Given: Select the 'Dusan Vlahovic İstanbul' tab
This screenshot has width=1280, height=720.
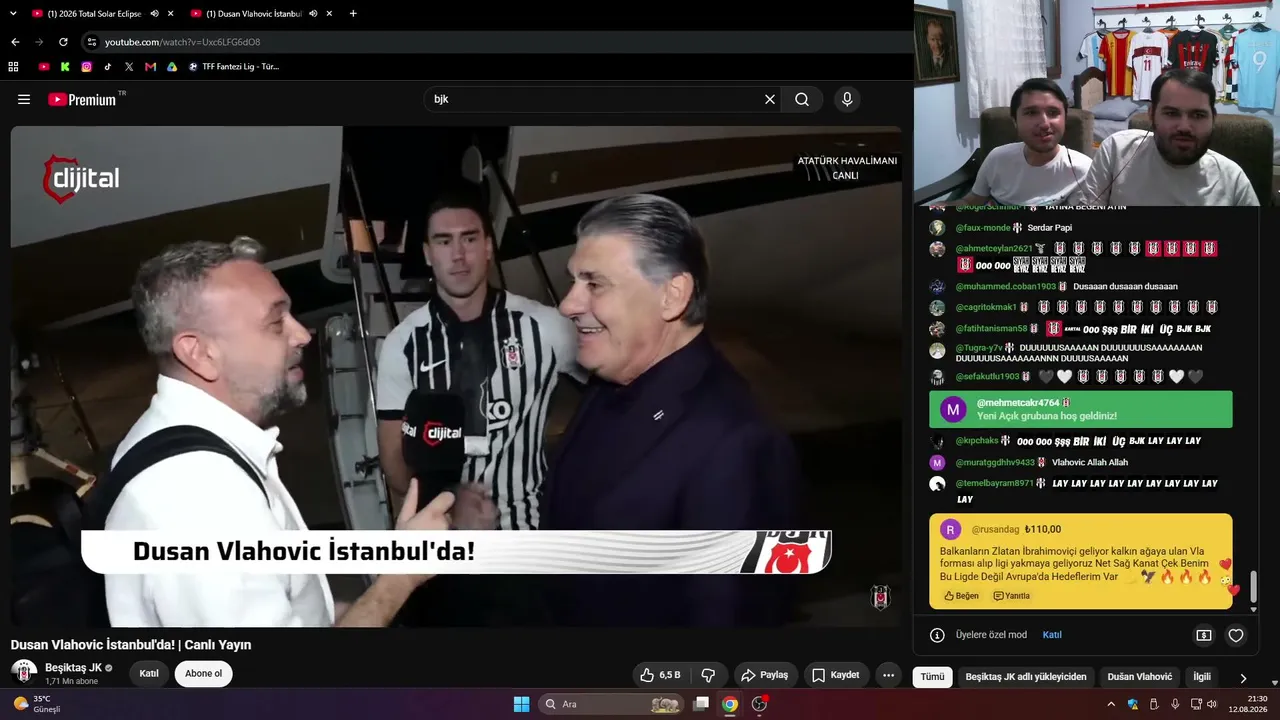Looking at the screenshot, I should 254,13.
